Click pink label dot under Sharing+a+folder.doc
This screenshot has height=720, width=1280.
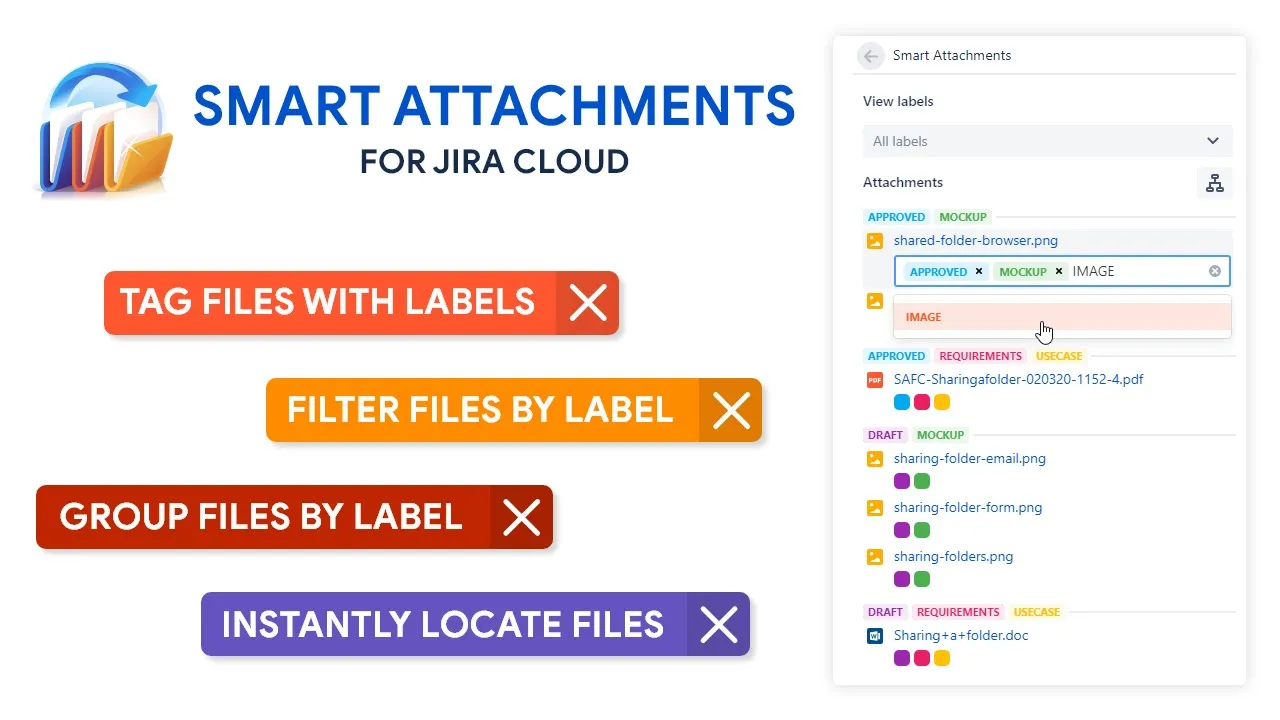(922, 658)
